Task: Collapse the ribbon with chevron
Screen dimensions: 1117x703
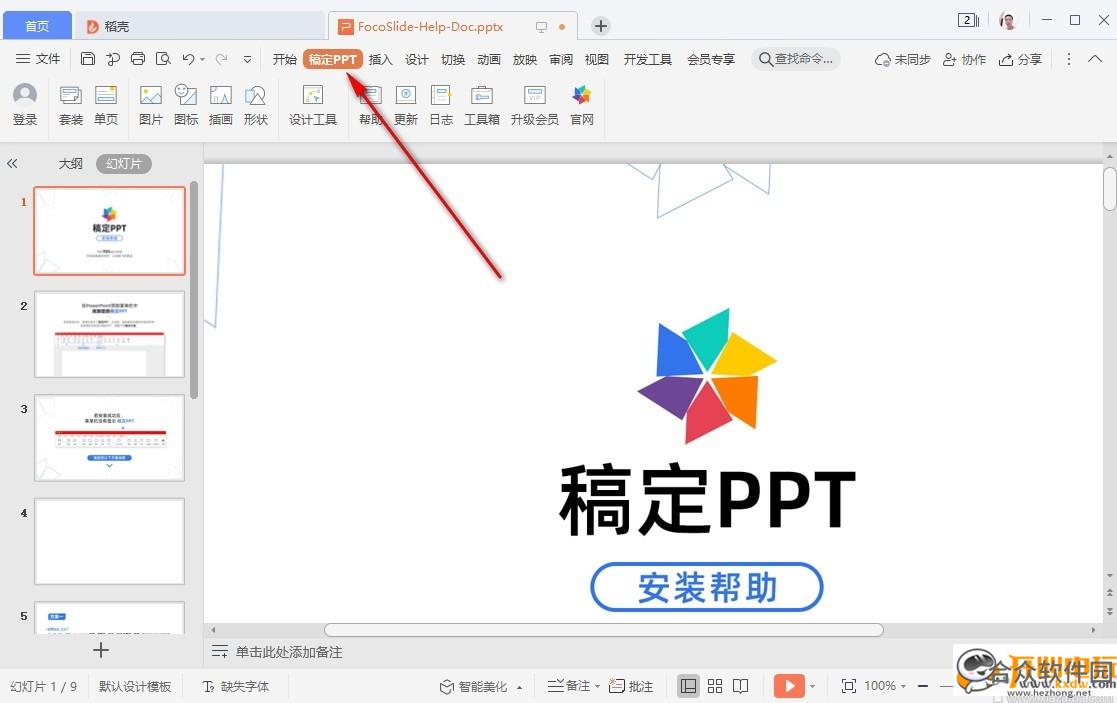Action: coord(1095,59)
